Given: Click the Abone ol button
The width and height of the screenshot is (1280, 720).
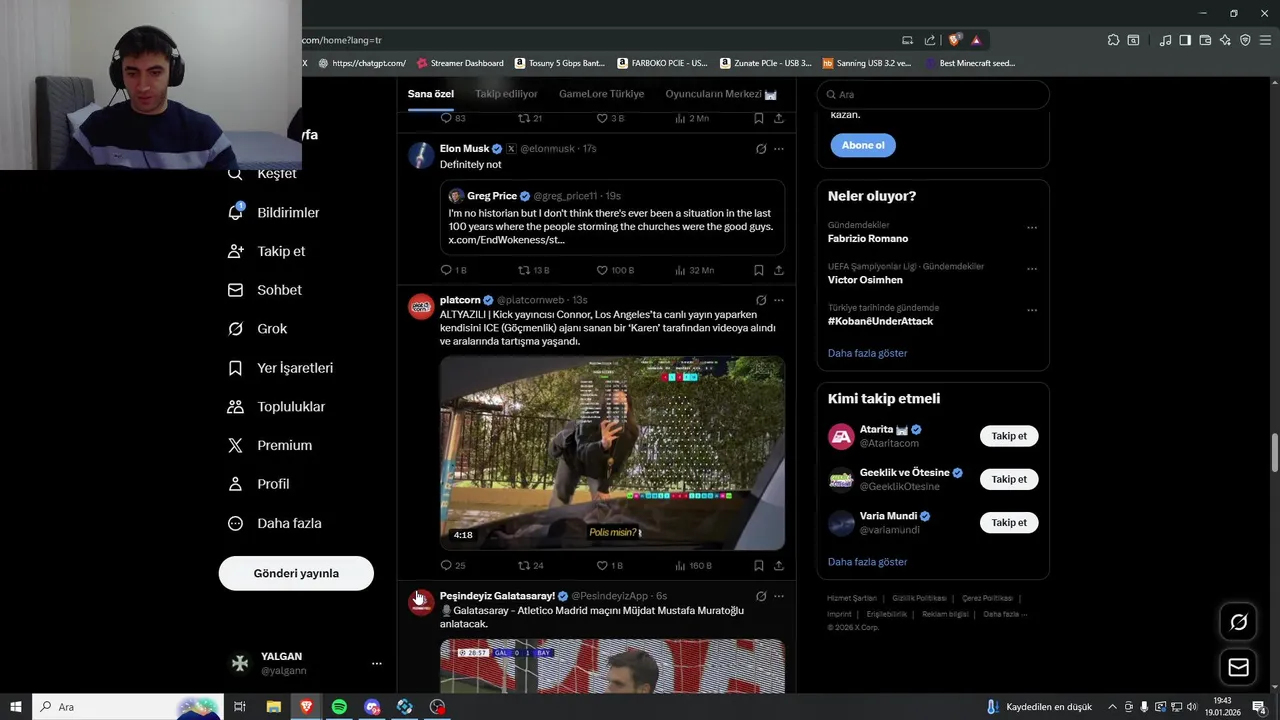Looking at the screenshot, I should point(863,145).
